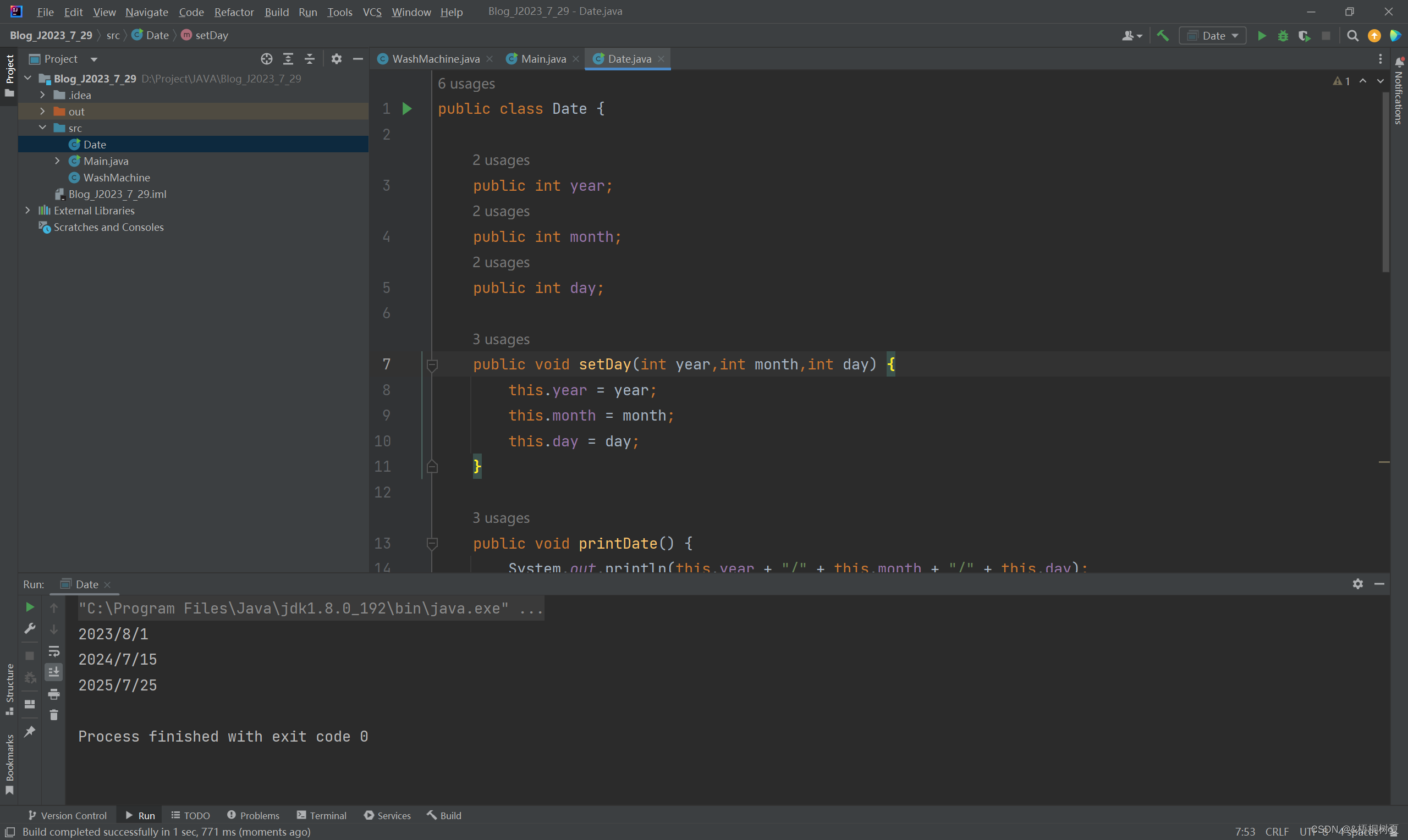Expand all in Project panel
1408x840 pixels.
click(288, 59)
